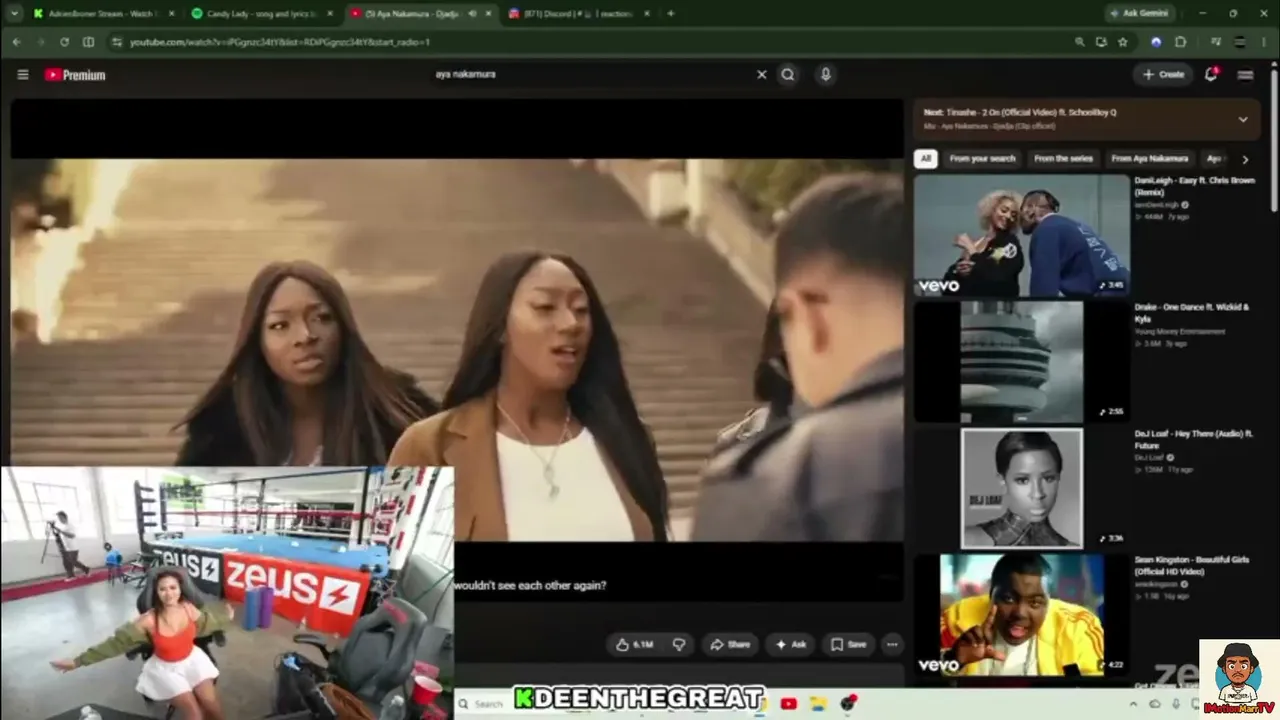Open more actions ellipsis below the video
The image size is (1280, 720).
click(892, 644)
